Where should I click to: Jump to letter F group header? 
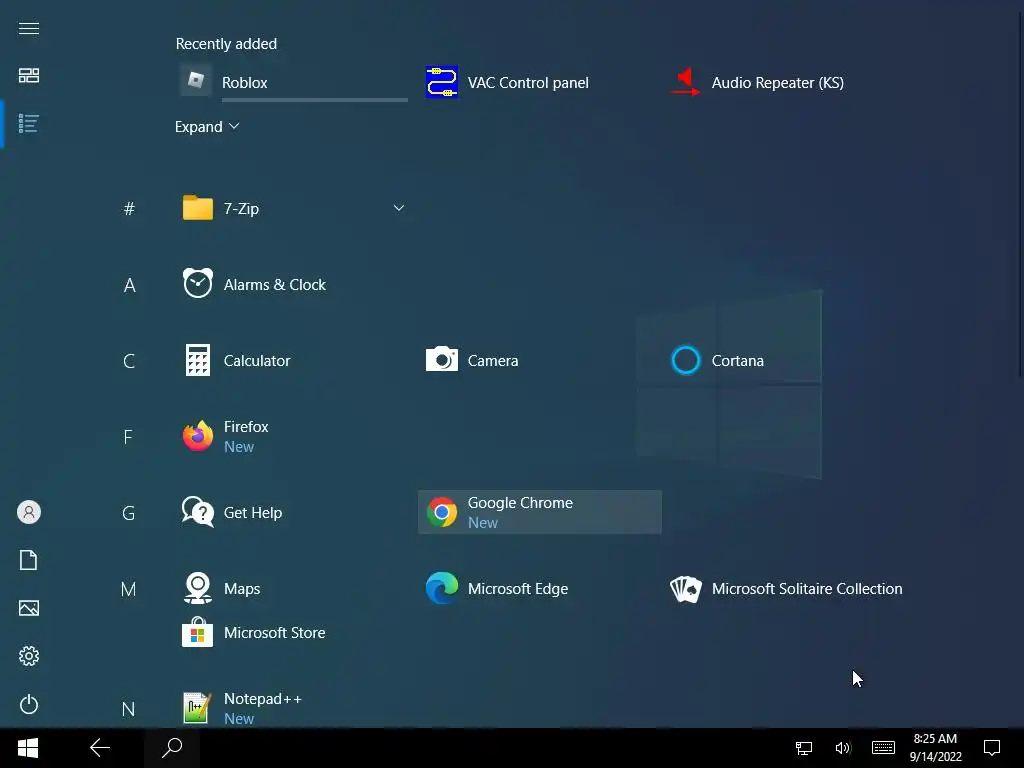[x=128, y=436]
